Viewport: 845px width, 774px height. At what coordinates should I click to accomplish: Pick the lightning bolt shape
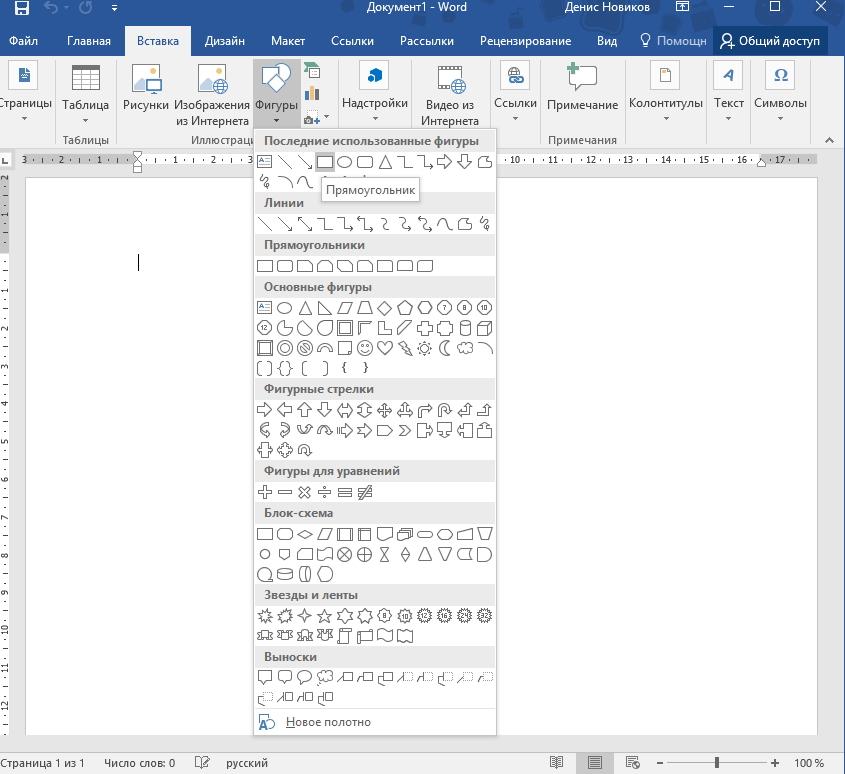[x=405, y=349]
